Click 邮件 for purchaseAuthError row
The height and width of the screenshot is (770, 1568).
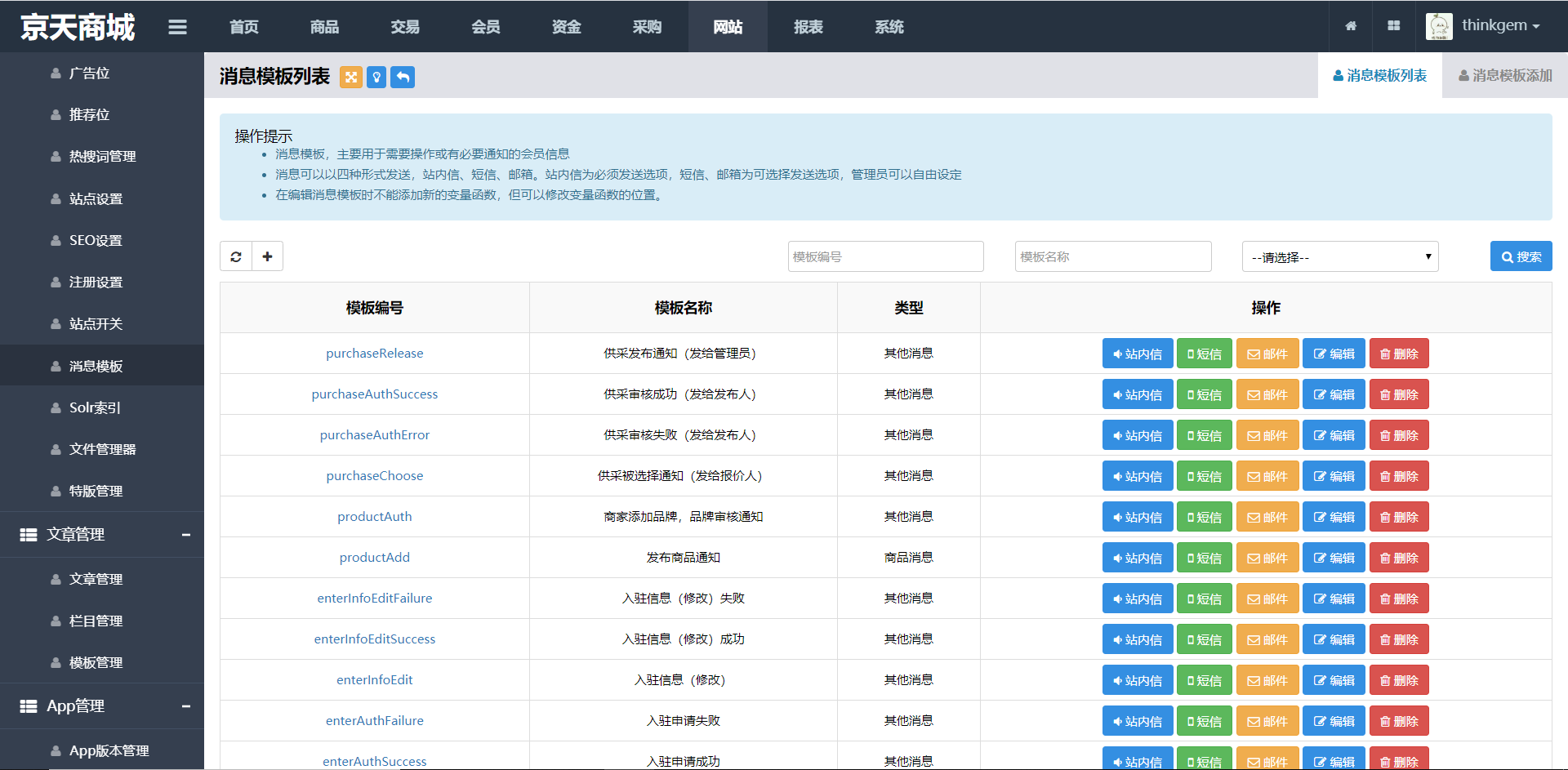(x=1267, y=435)
